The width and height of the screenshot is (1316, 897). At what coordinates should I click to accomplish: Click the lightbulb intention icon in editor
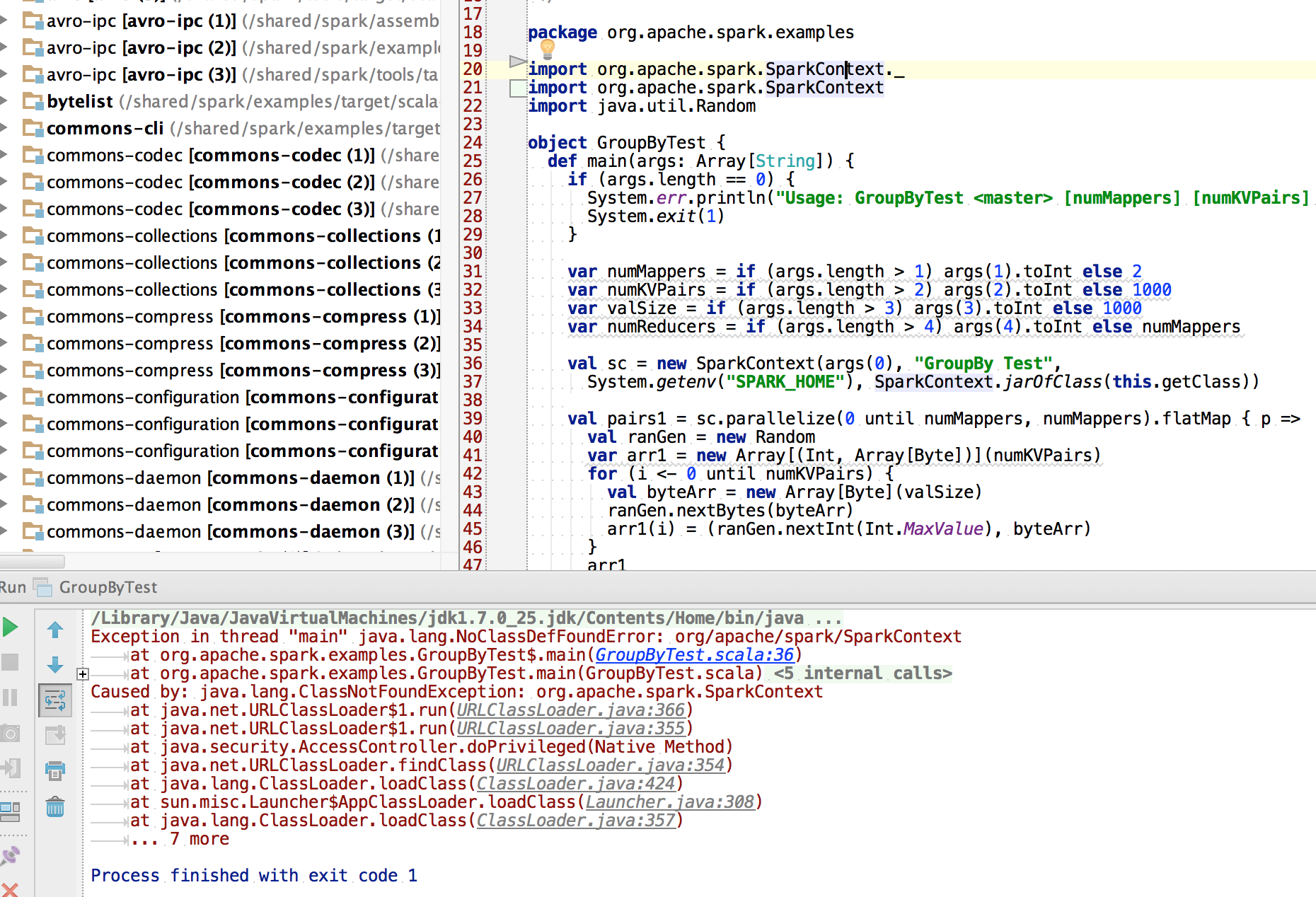547,49
